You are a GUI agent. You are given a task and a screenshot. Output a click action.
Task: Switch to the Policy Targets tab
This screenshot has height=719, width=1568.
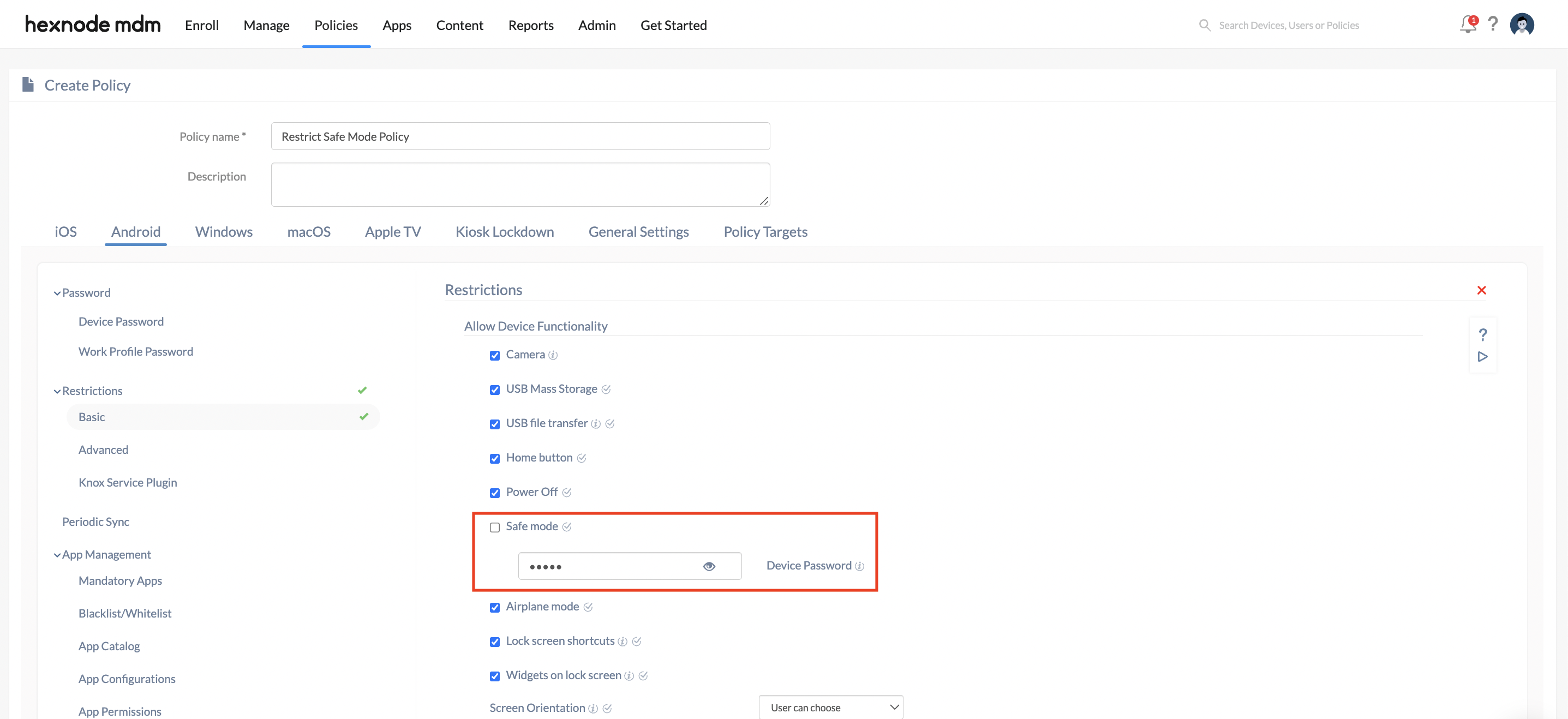765,232
